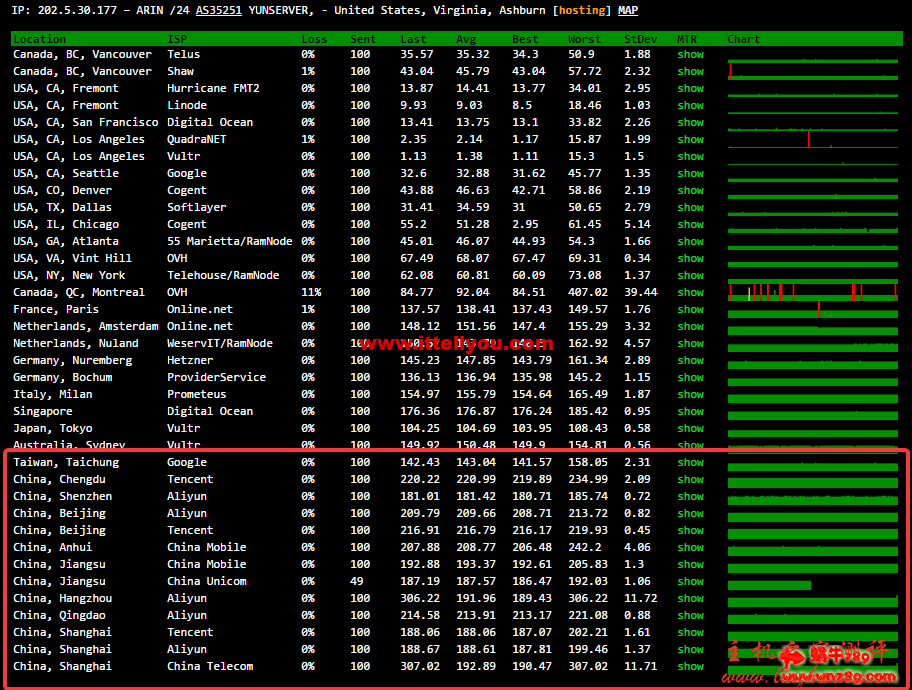Show MTR for Atlanta RamNode row
Screen dimensions: 912x690
(x=690, y=241)
